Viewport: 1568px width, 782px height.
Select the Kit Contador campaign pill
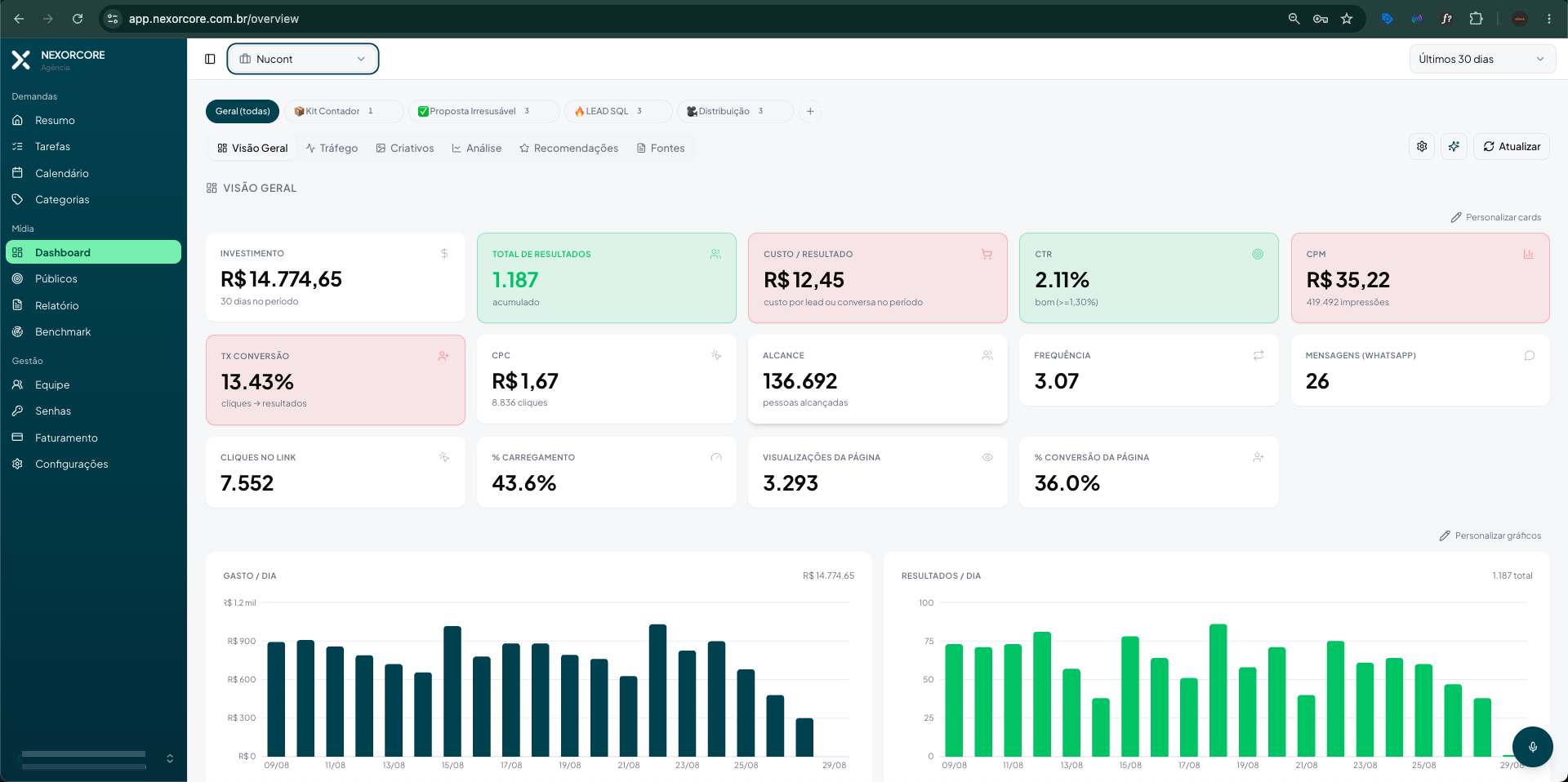pyautogui.click(x=344, y=111)
